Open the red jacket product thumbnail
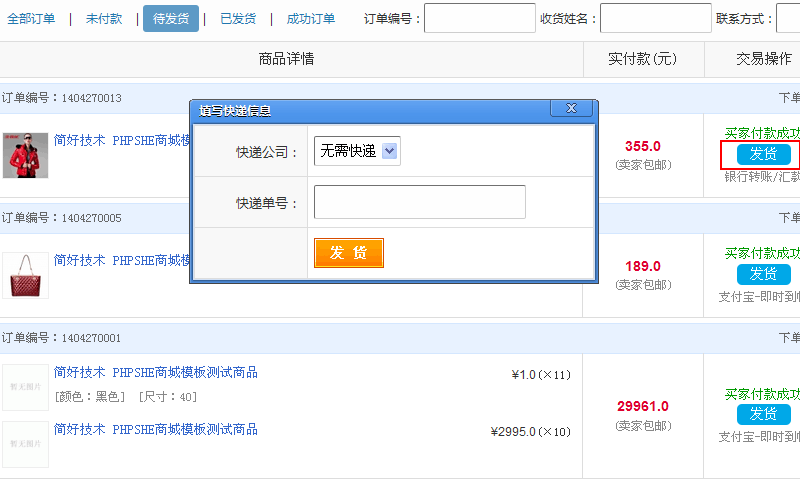 tap(25, 155)
